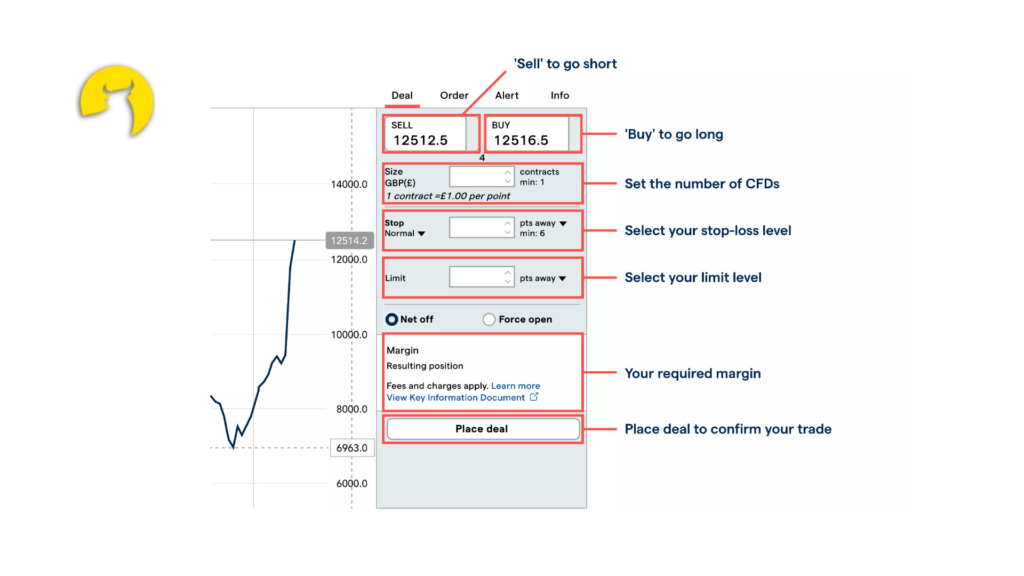Click the Size contracts input field
The height and width of the screenshot is (576, 1024).
click(x=476, y=178)
